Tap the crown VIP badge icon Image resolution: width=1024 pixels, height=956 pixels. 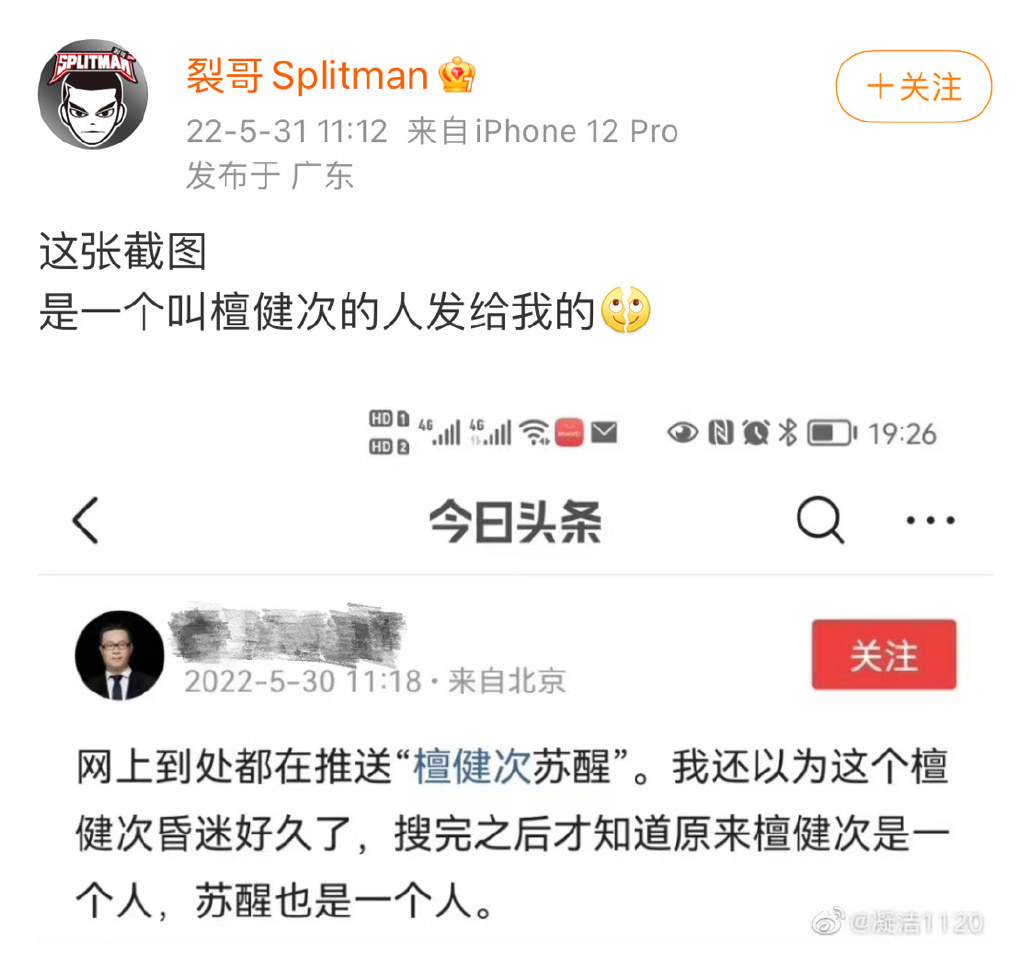pos(456,75)
